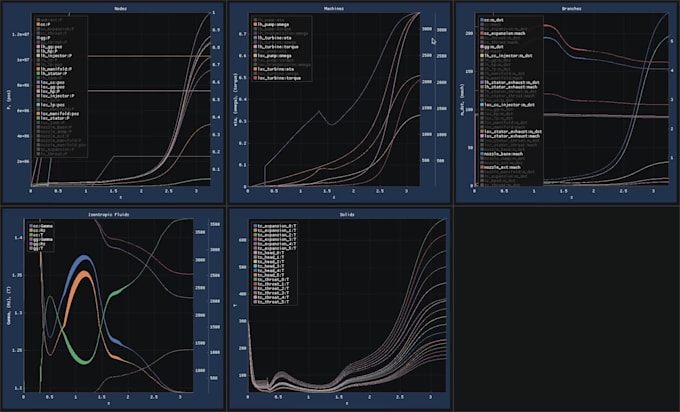Toggle gg:m_dot in Branches legend
This screenshot has width=680, height=412.
(492, 47)
